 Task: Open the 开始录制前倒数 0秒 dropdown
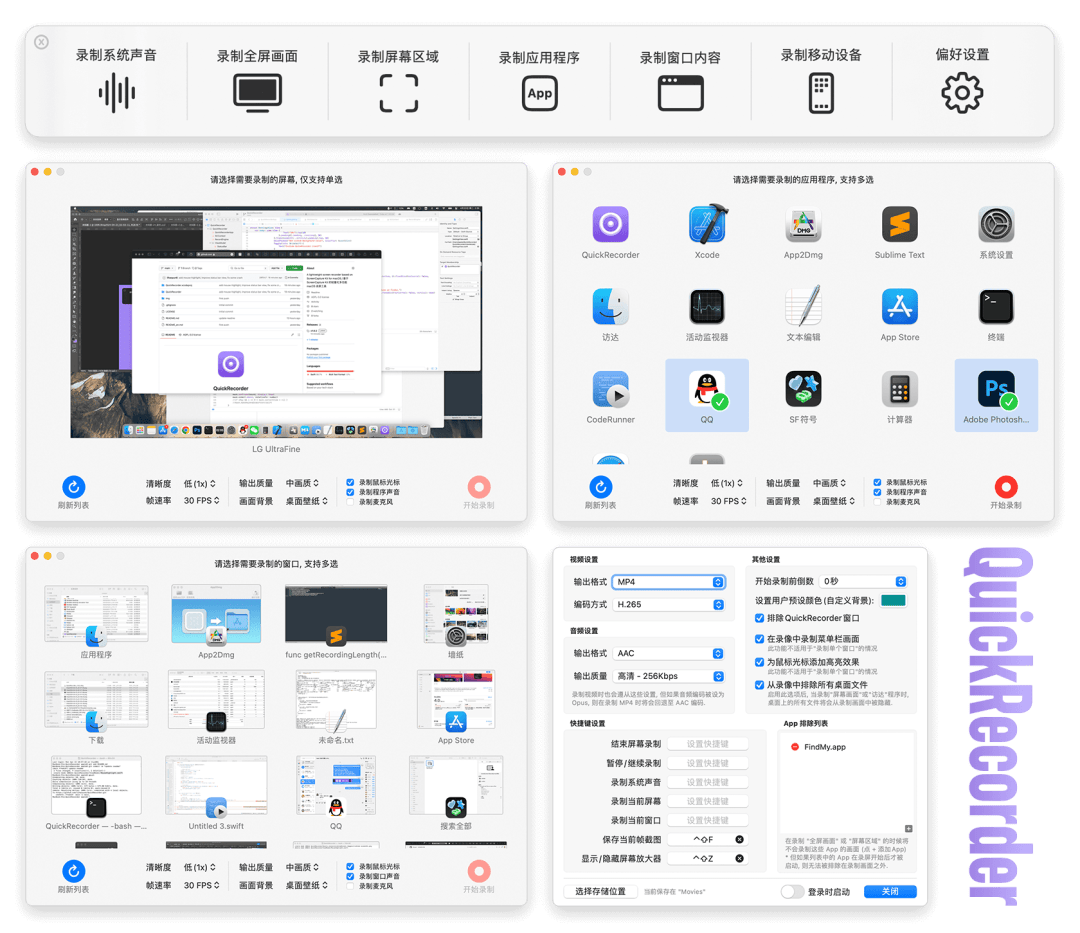863,581
